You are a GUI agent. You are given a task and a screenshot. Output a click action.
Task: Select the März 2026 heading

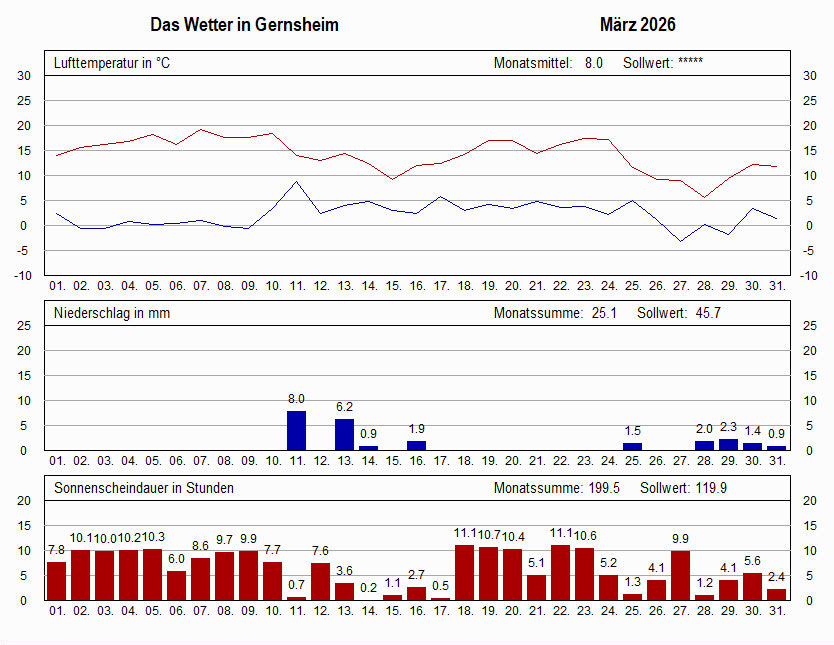pos(638,24)
